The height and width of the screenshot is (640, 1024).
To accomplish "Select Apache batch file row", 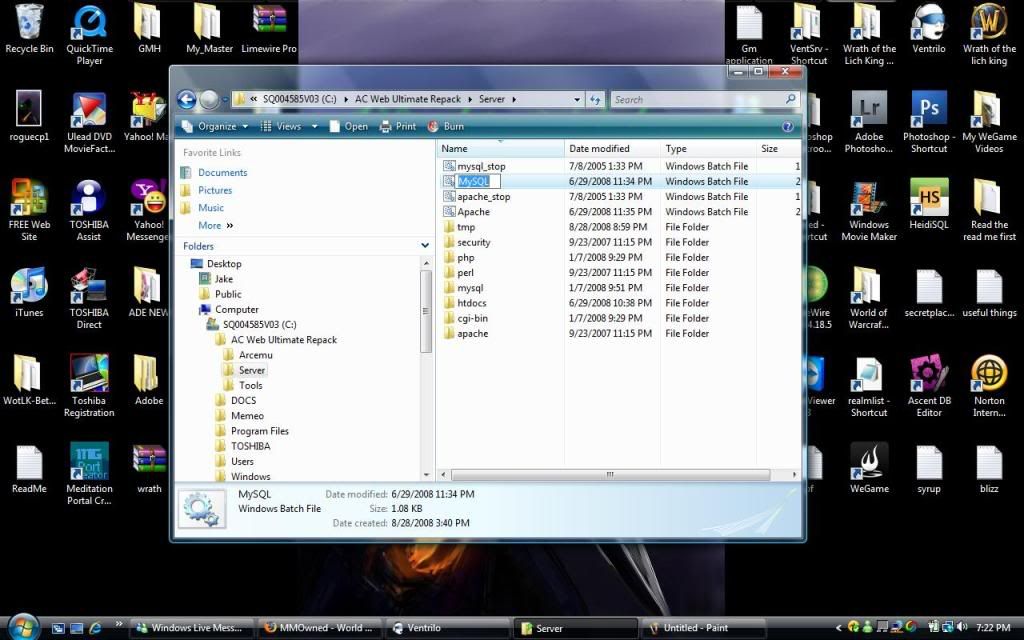I will coord(620,212).
